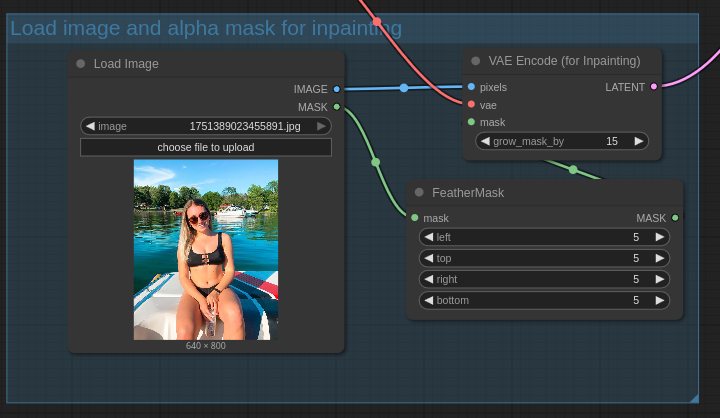This screenshot has width=720, height=418.
Task: Select the VAE Encode (for Inpainting) title
Action: [x=564, y=61]
